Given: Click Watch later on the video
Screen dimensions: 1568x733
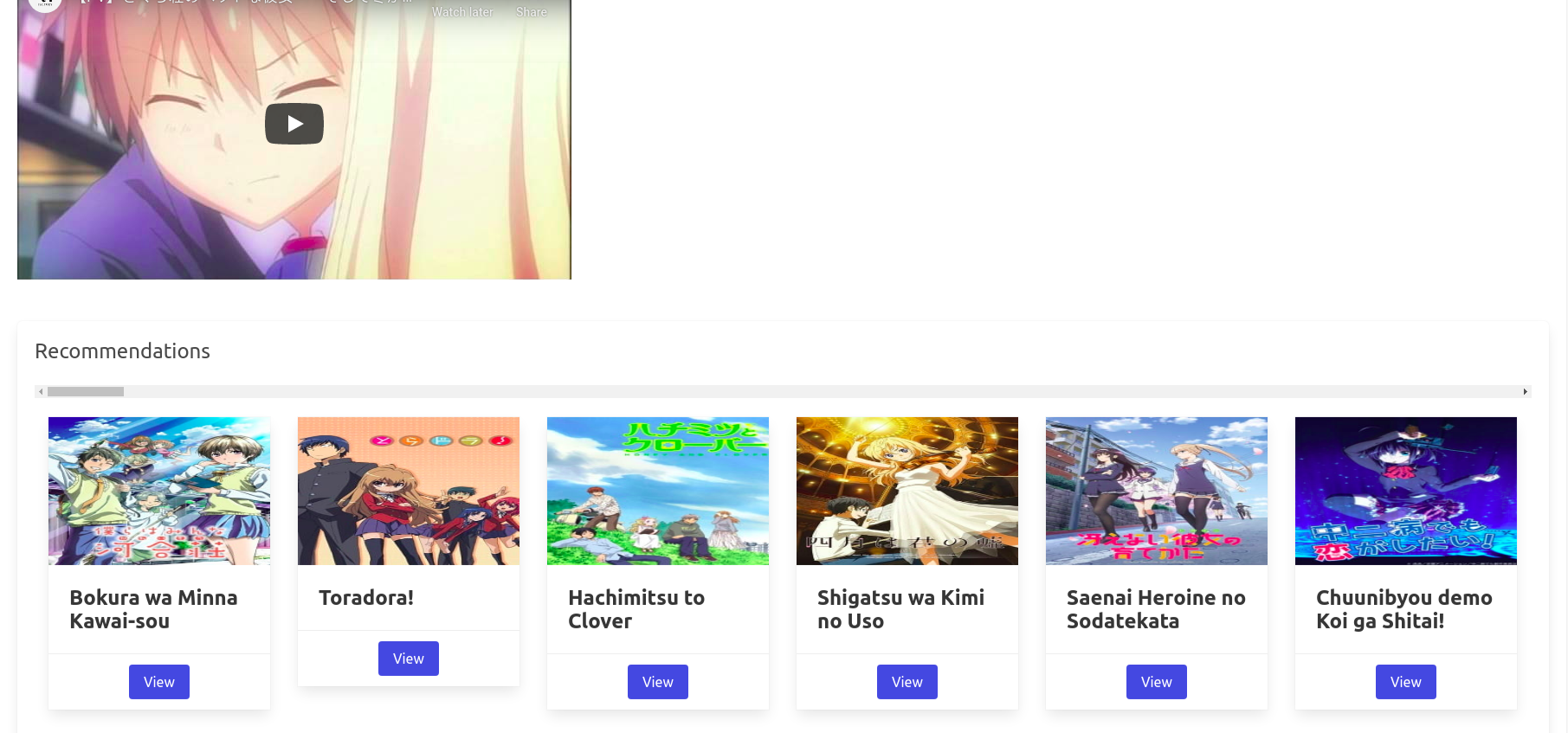Looking at the screenshot, I should pos(462,11).
